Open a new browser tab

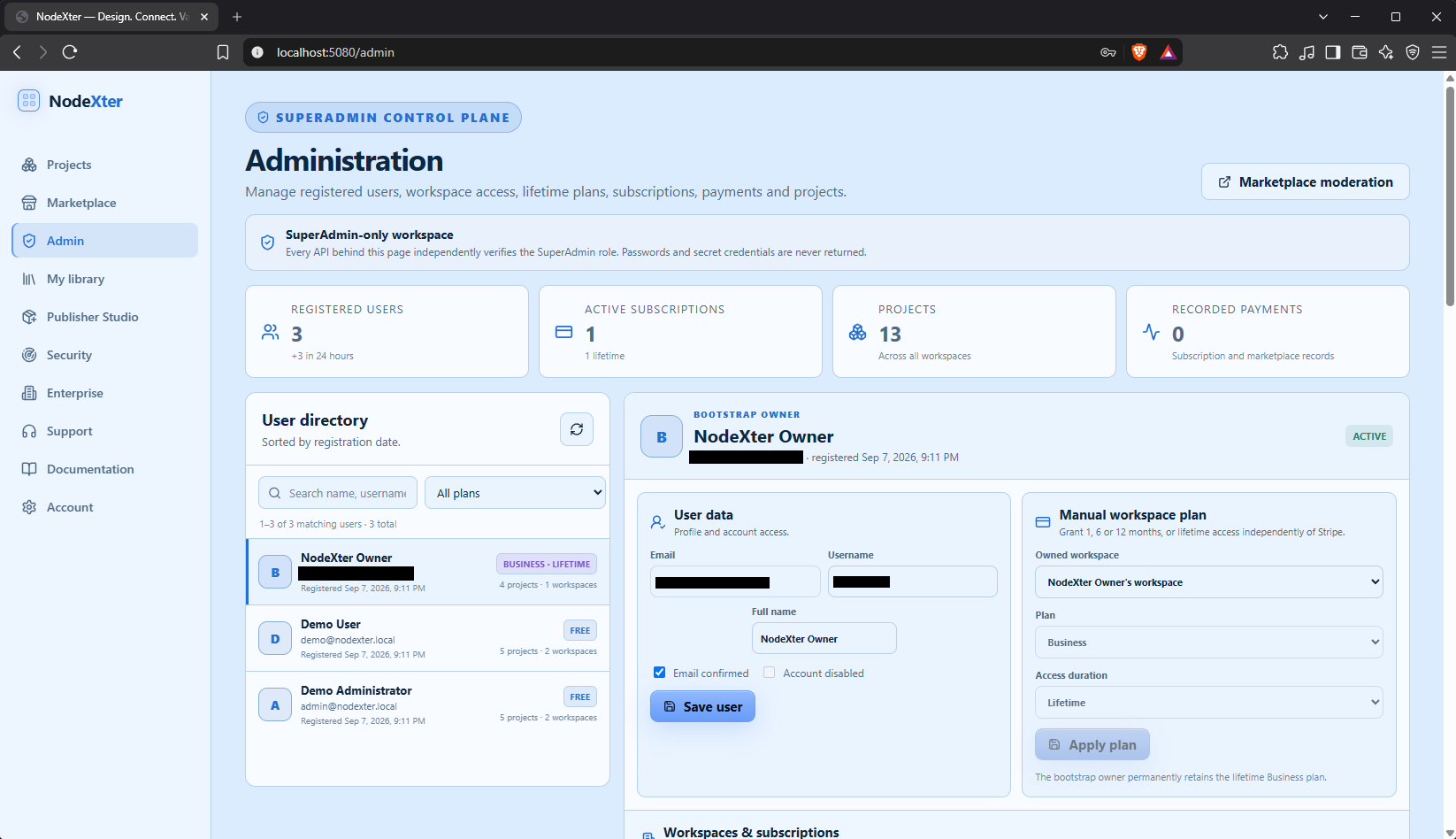pos(237,17)
